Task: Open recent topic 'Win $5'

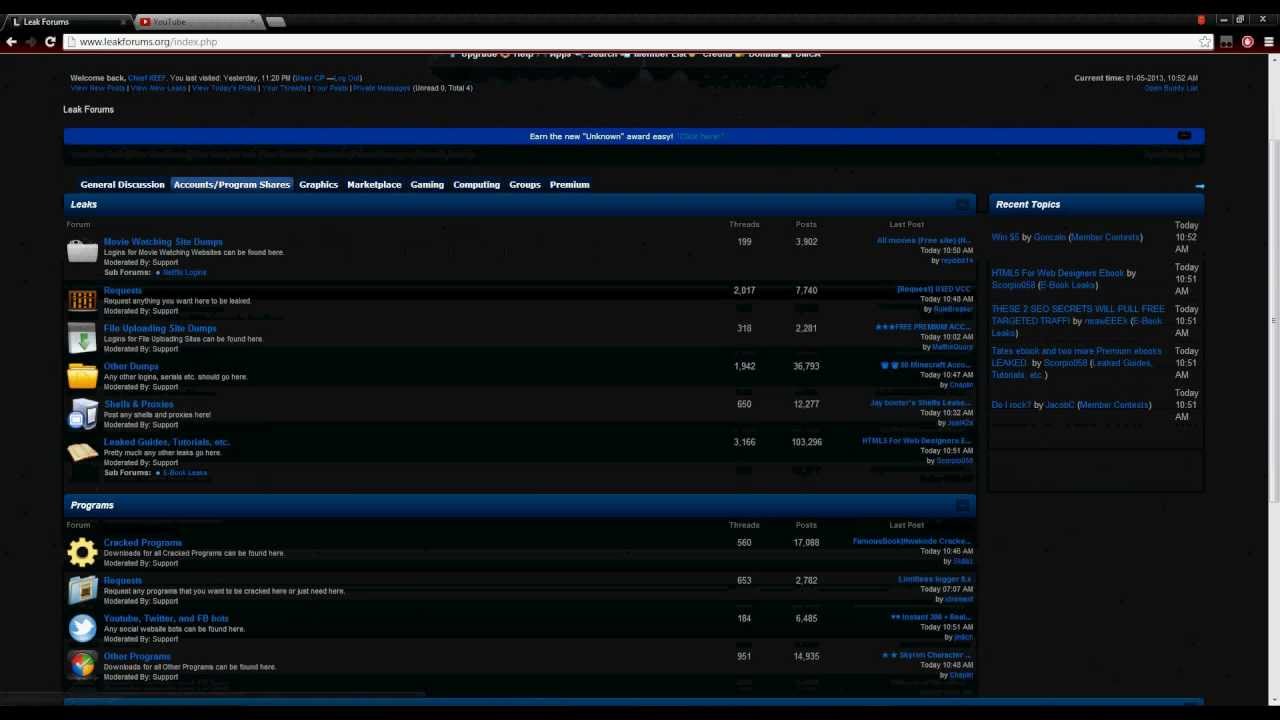Action: click(x=1005, y=237)
